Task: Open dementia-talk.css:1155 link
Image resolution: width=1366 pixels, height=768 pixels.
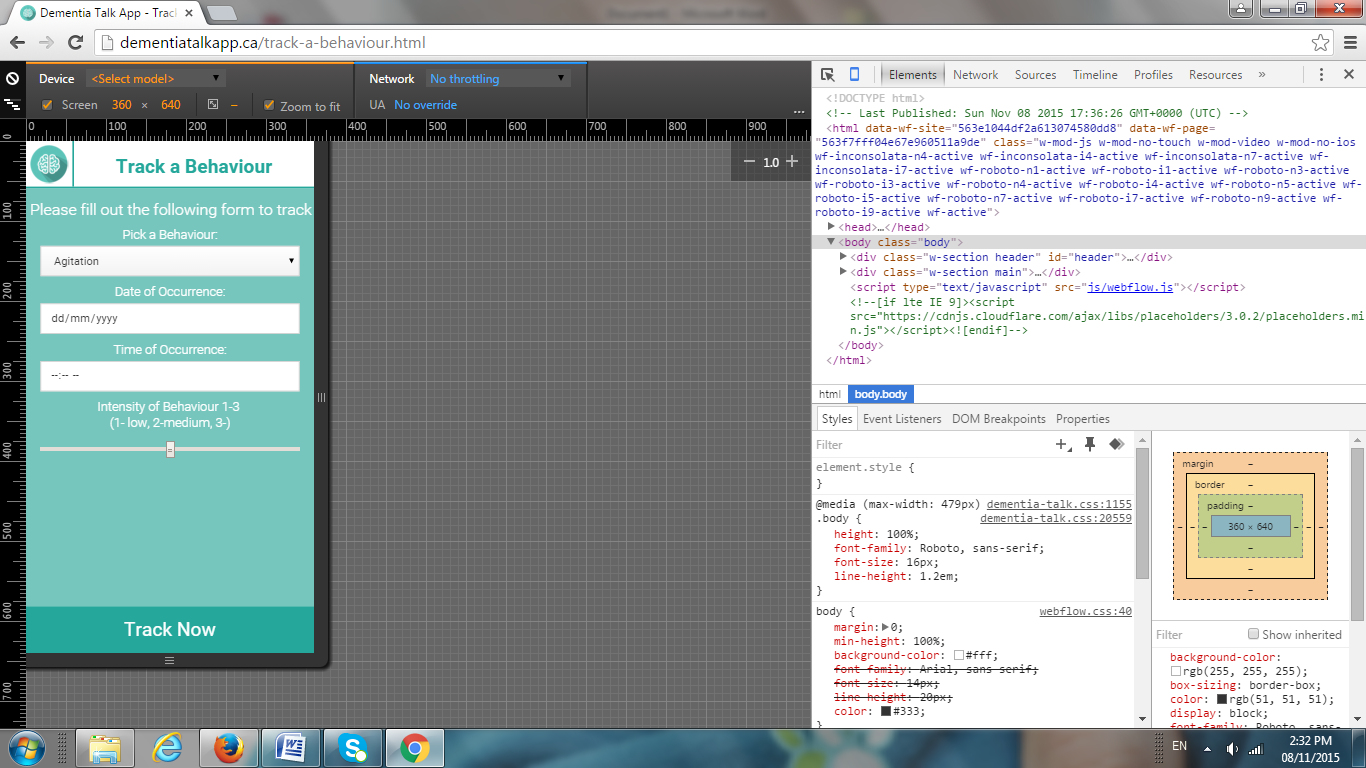Action: 1059,505
